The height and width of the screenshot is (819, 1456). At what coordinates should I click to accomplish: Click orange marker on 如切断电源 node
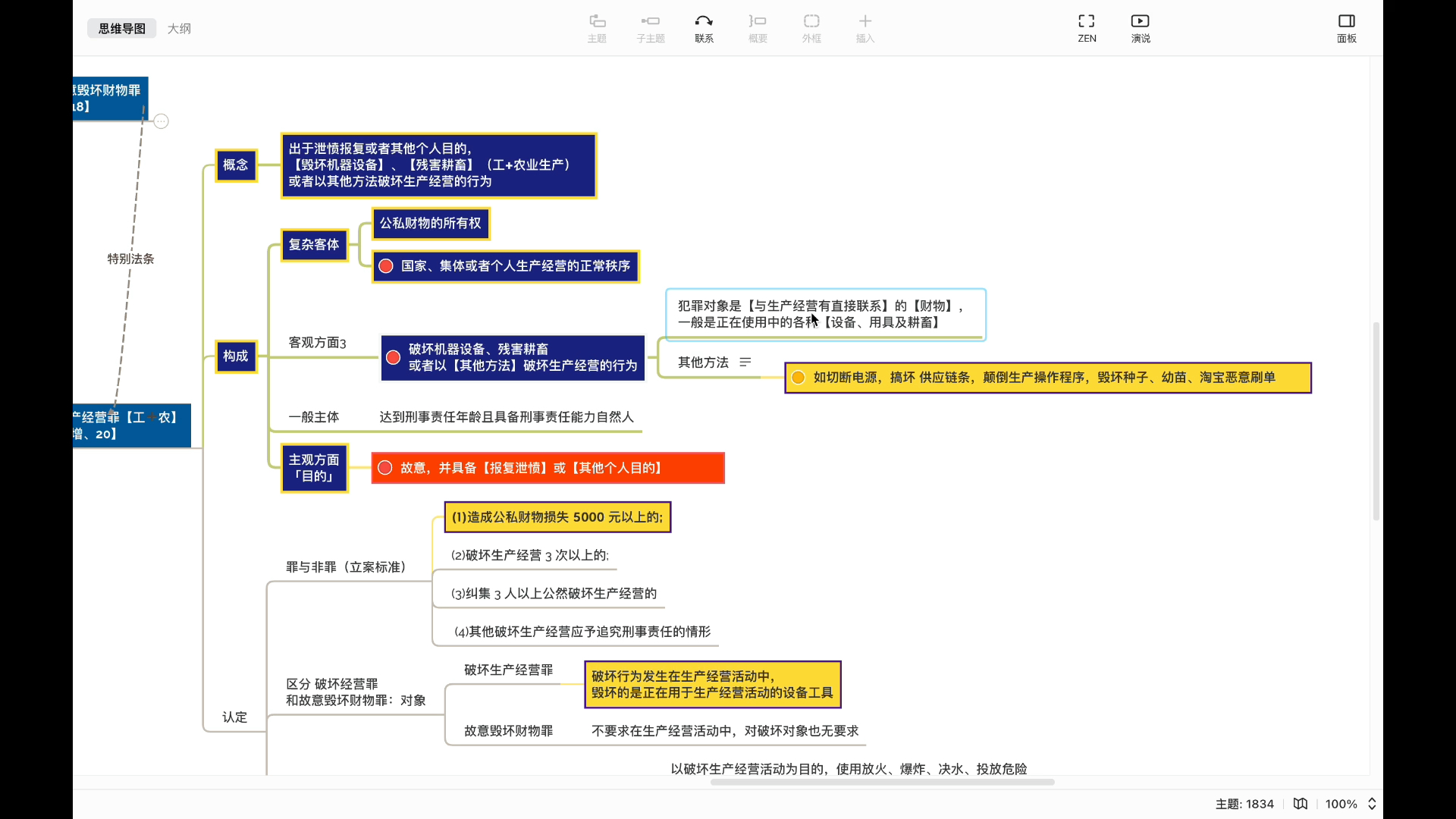(x=799, y=378)
